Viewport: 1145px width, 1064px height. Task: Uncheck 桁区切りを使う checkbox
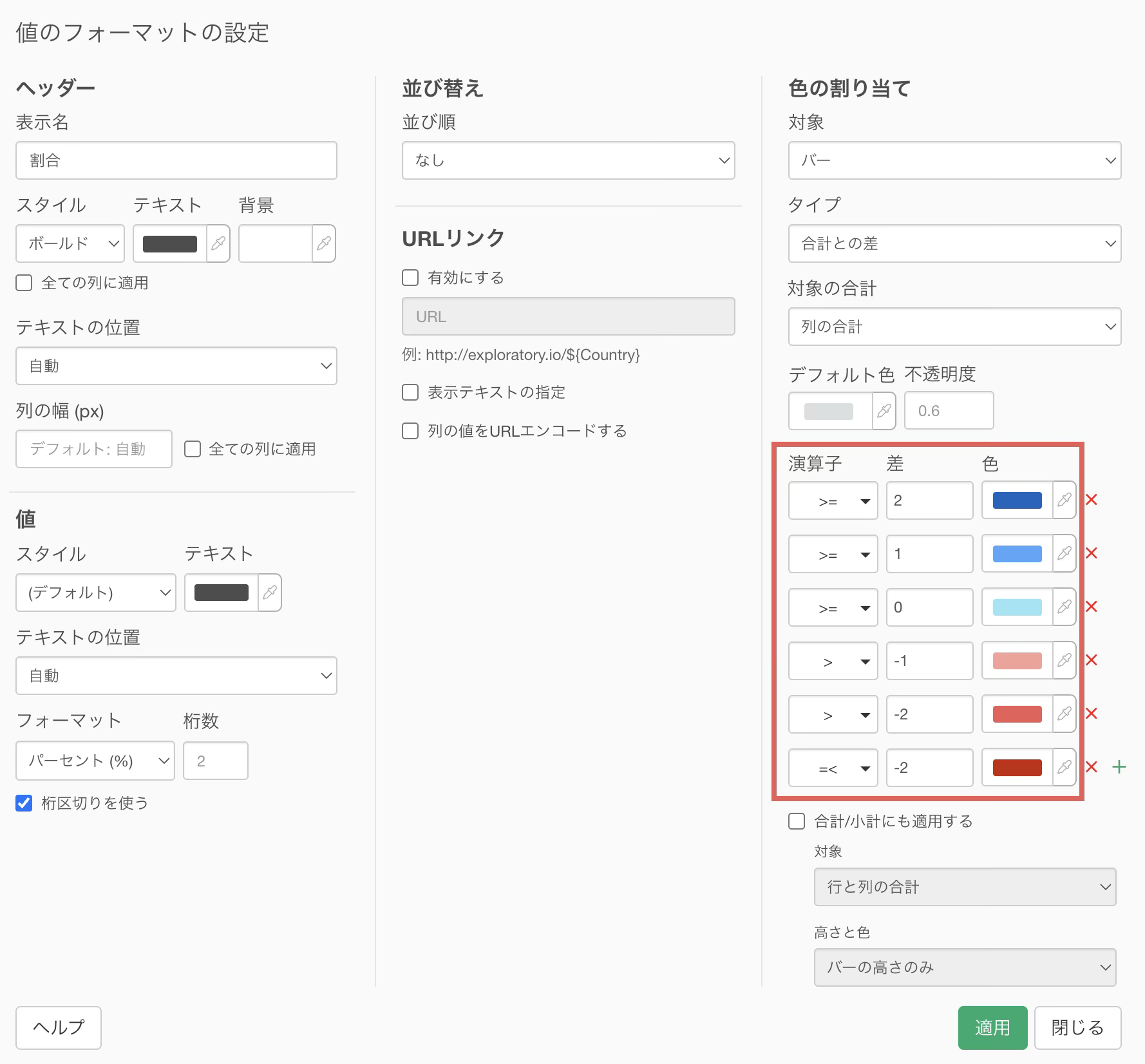coord(24,803)
